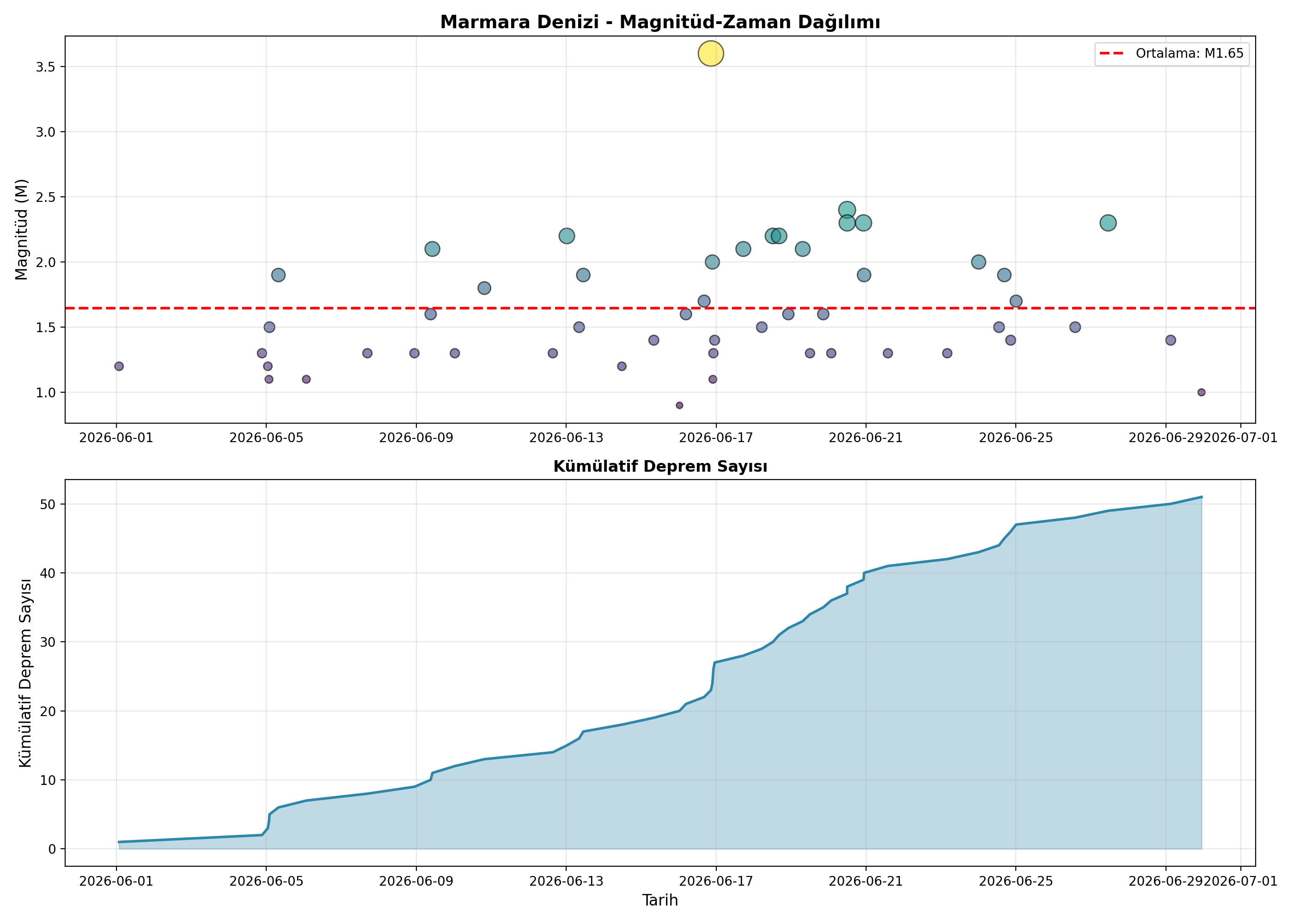
Task: Click "2026-06-13" under the cumulative chart
Action: pos(566,881)
